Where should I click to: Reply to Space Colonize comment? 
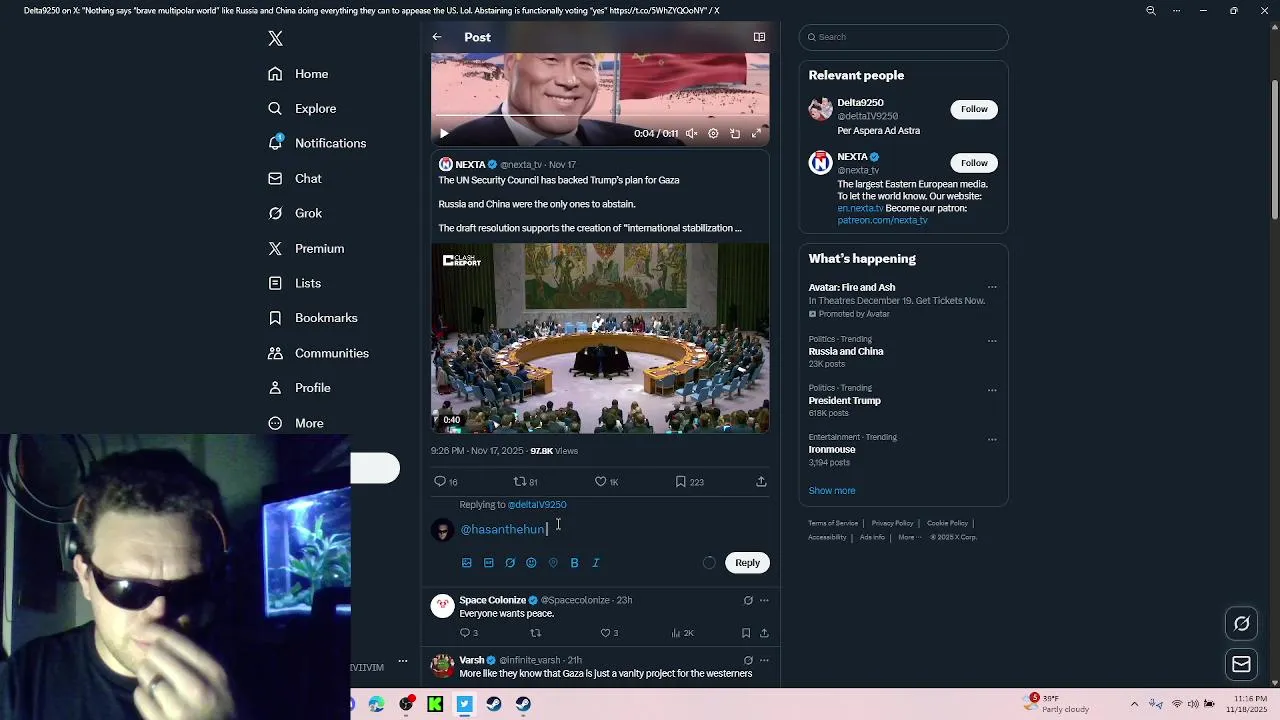[468, 633]
